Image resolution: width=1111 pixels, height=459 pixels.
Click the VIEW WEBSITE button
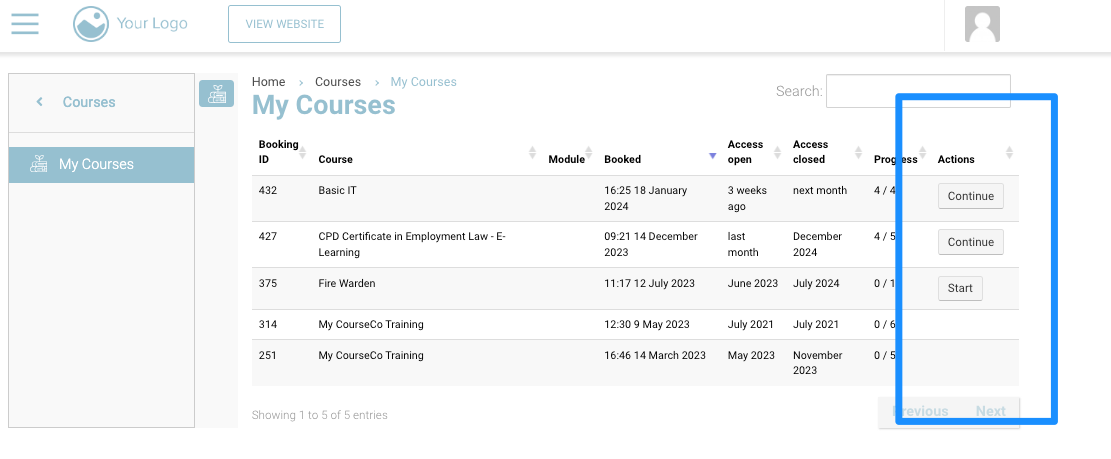[x=284, y=24]
